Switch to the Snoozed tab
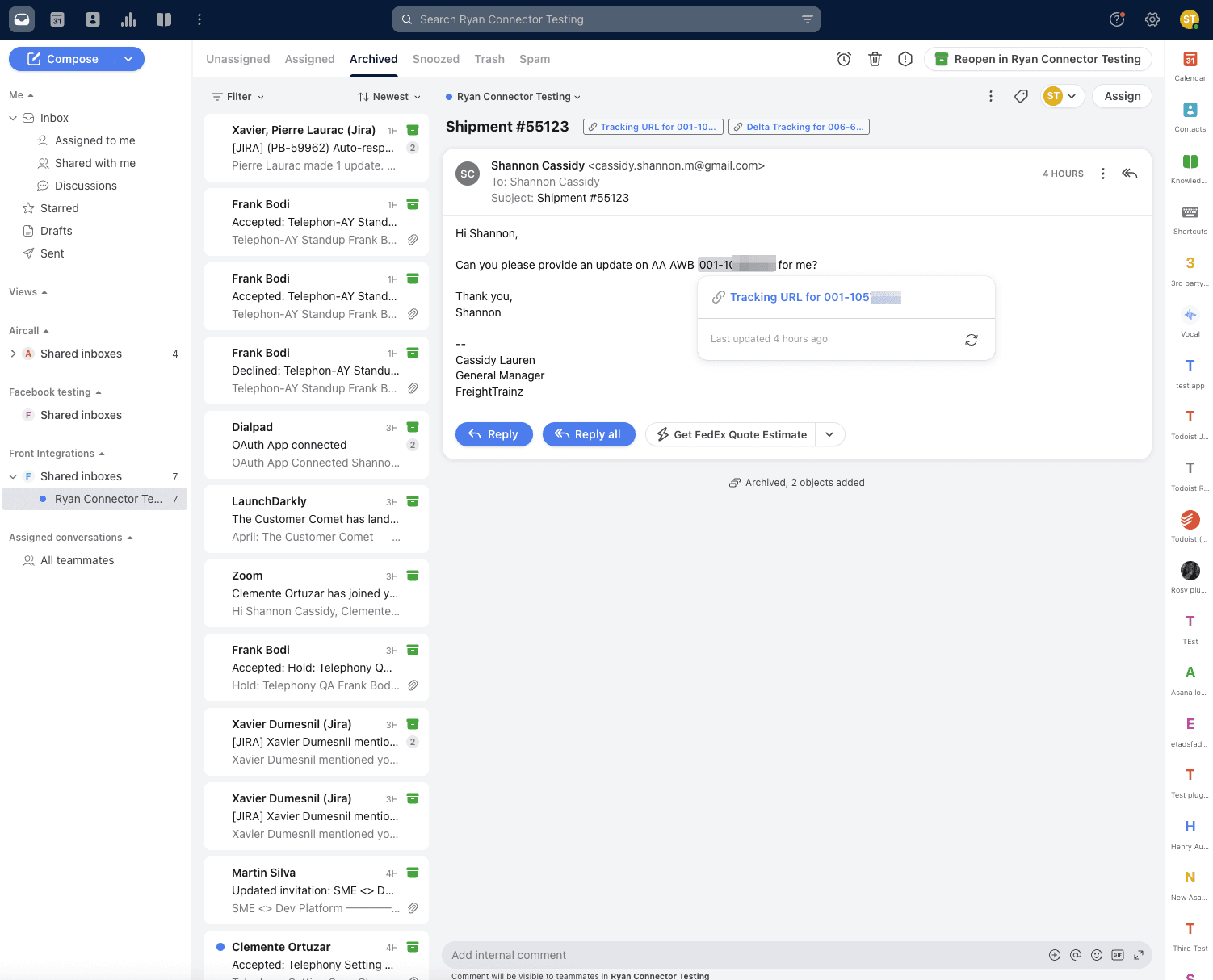This screenshot has width=1213, height=980. coord(435,59)
